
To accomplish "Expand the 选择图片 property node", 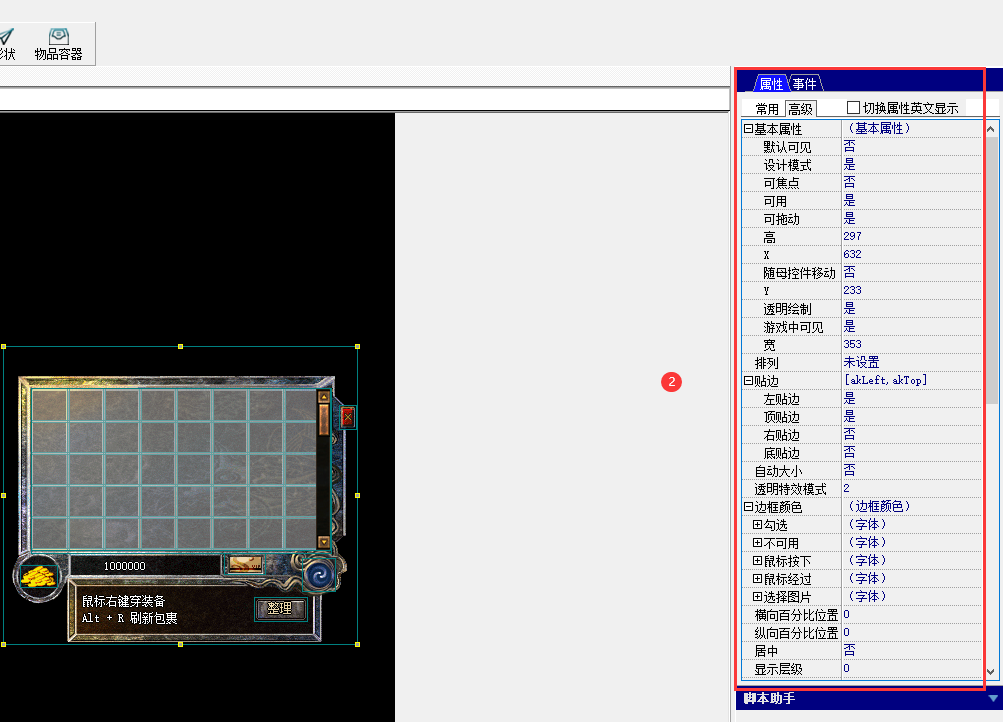I will click(x=757, y=596).
